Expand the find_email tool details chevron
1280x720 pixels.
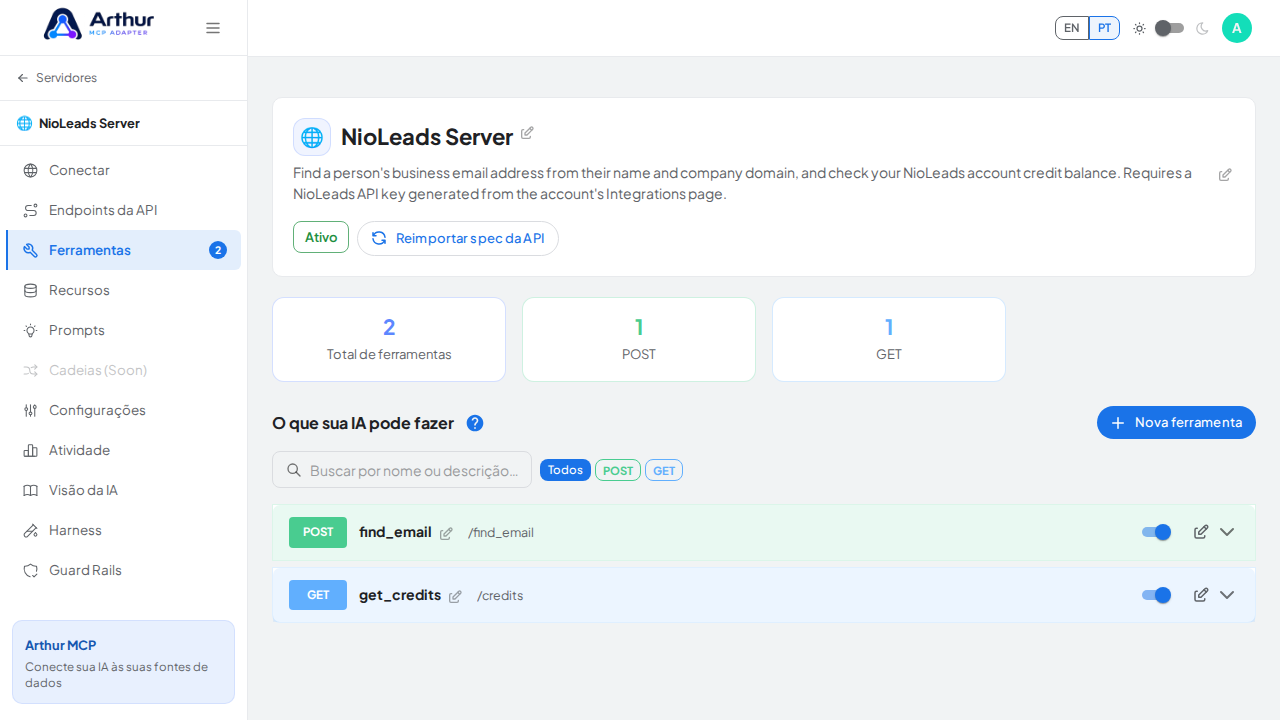(x=1227, y=532)
